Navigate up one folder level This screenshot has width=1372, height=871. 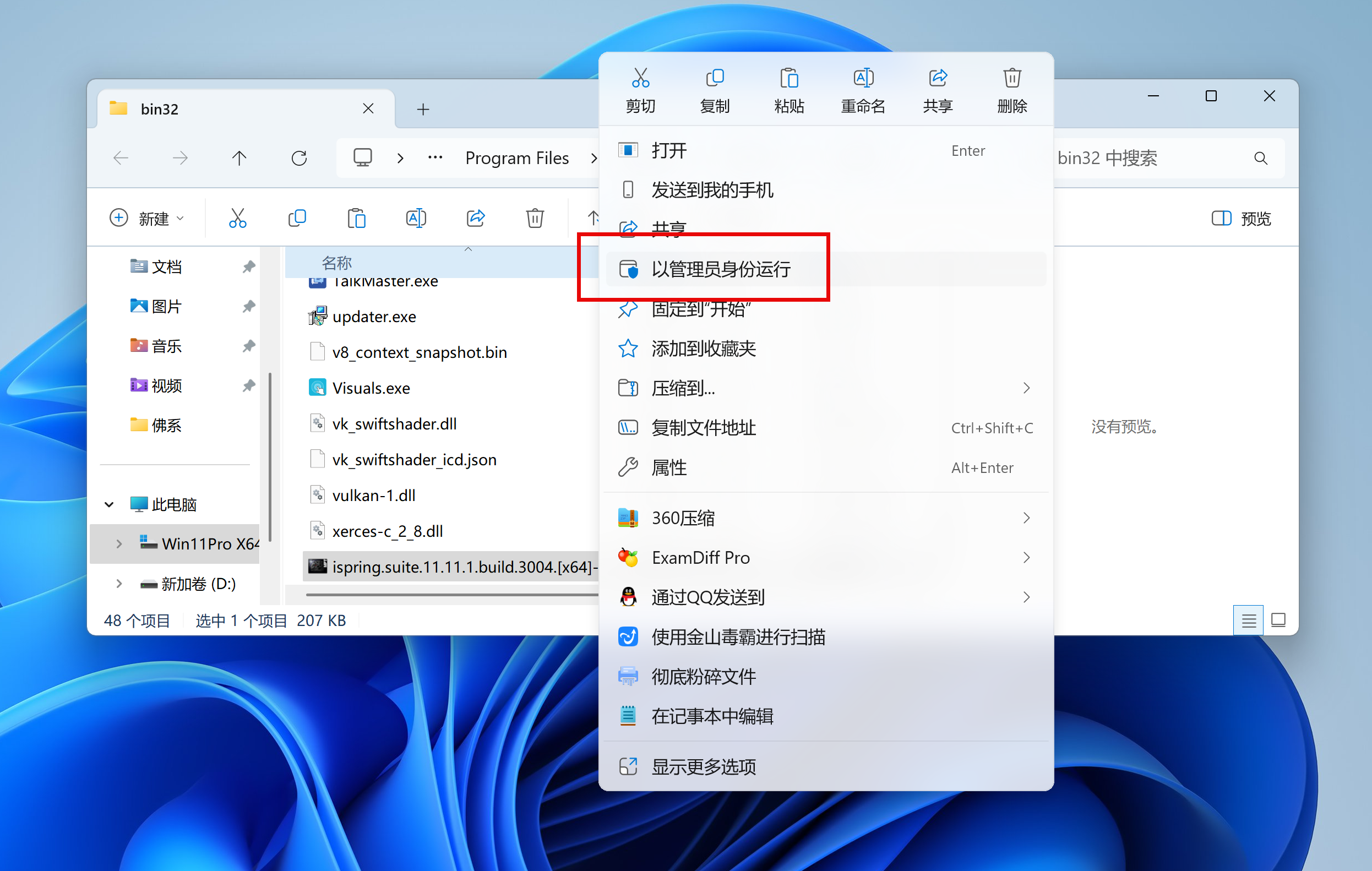pyautogui.click(x=239, y=158)
